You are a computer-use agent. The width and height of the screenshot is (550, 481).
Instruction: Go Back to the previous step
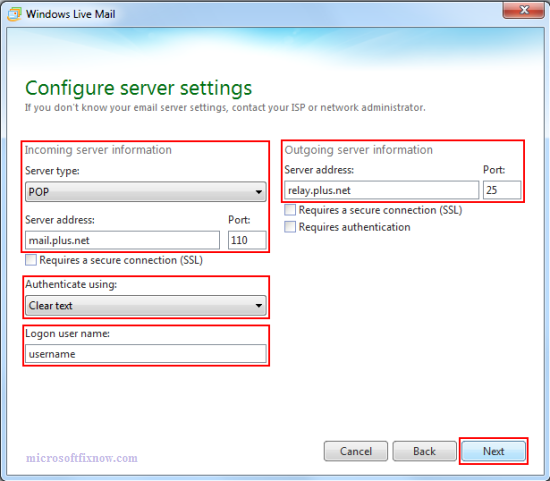pos(424,451)
